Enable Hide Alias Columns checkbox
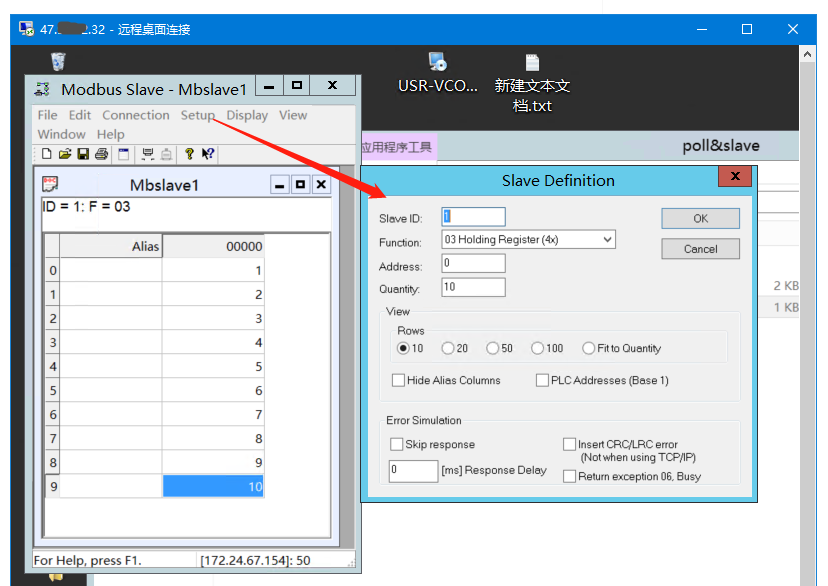Viewport: 828px width, 586px height. (399, 381)
